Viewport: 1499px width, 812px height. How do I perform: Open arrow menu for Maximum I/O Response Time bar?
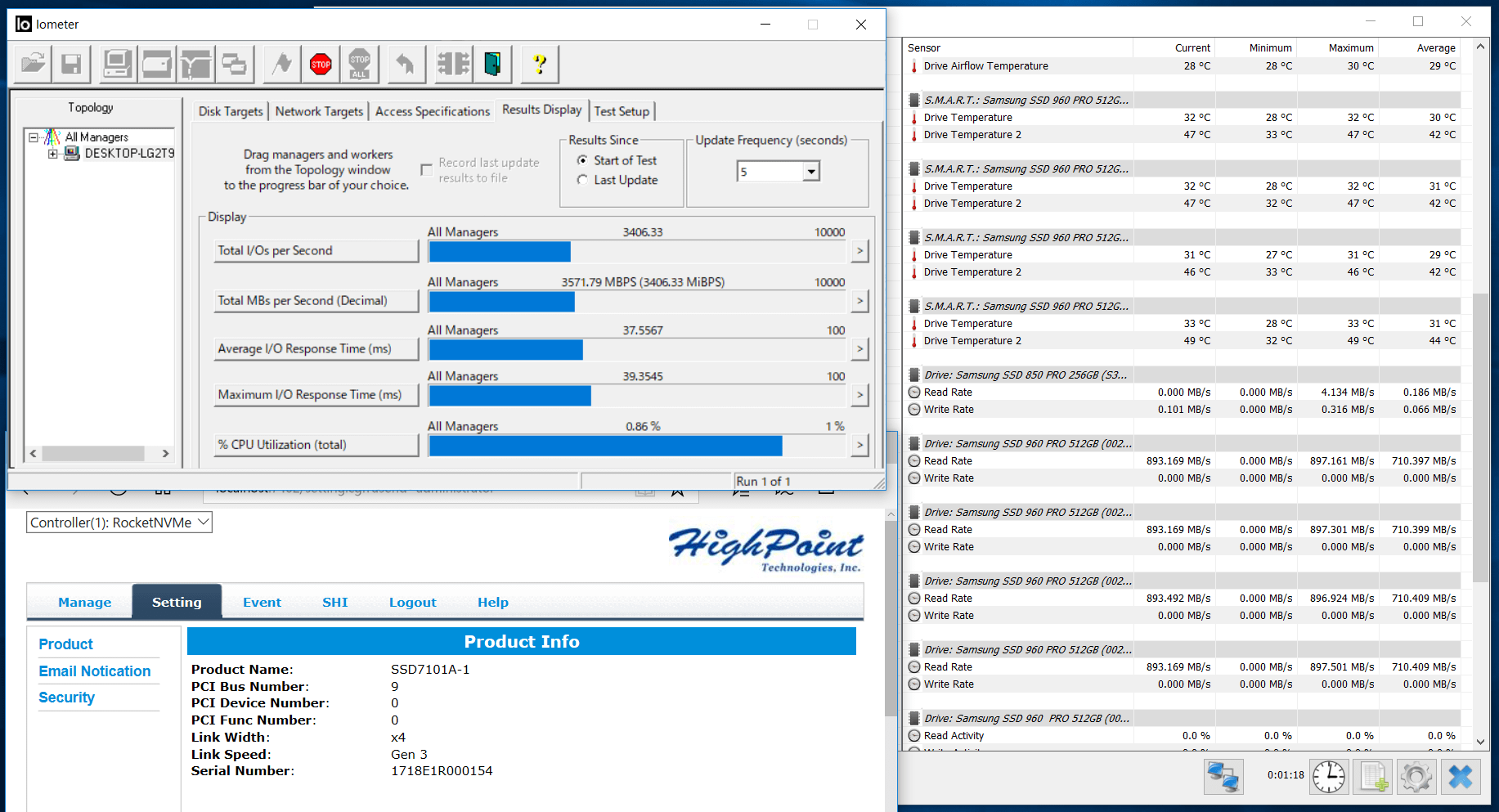point(859,395)
